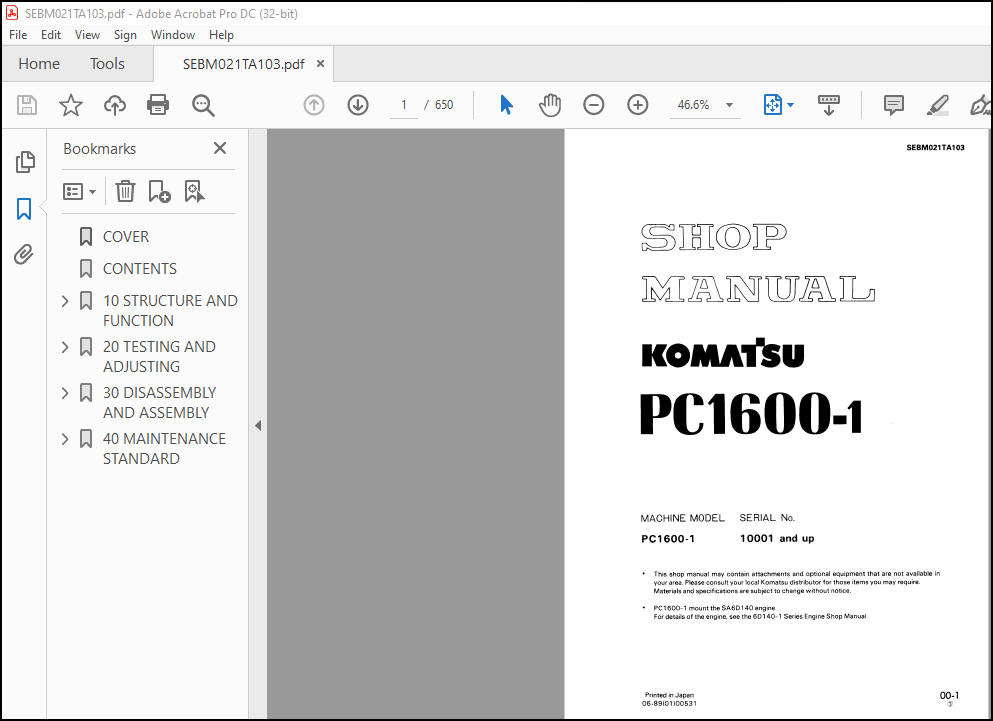Click the SEBM021TA103 code on page
Viewport: 993px width, 721px height.
935,148
